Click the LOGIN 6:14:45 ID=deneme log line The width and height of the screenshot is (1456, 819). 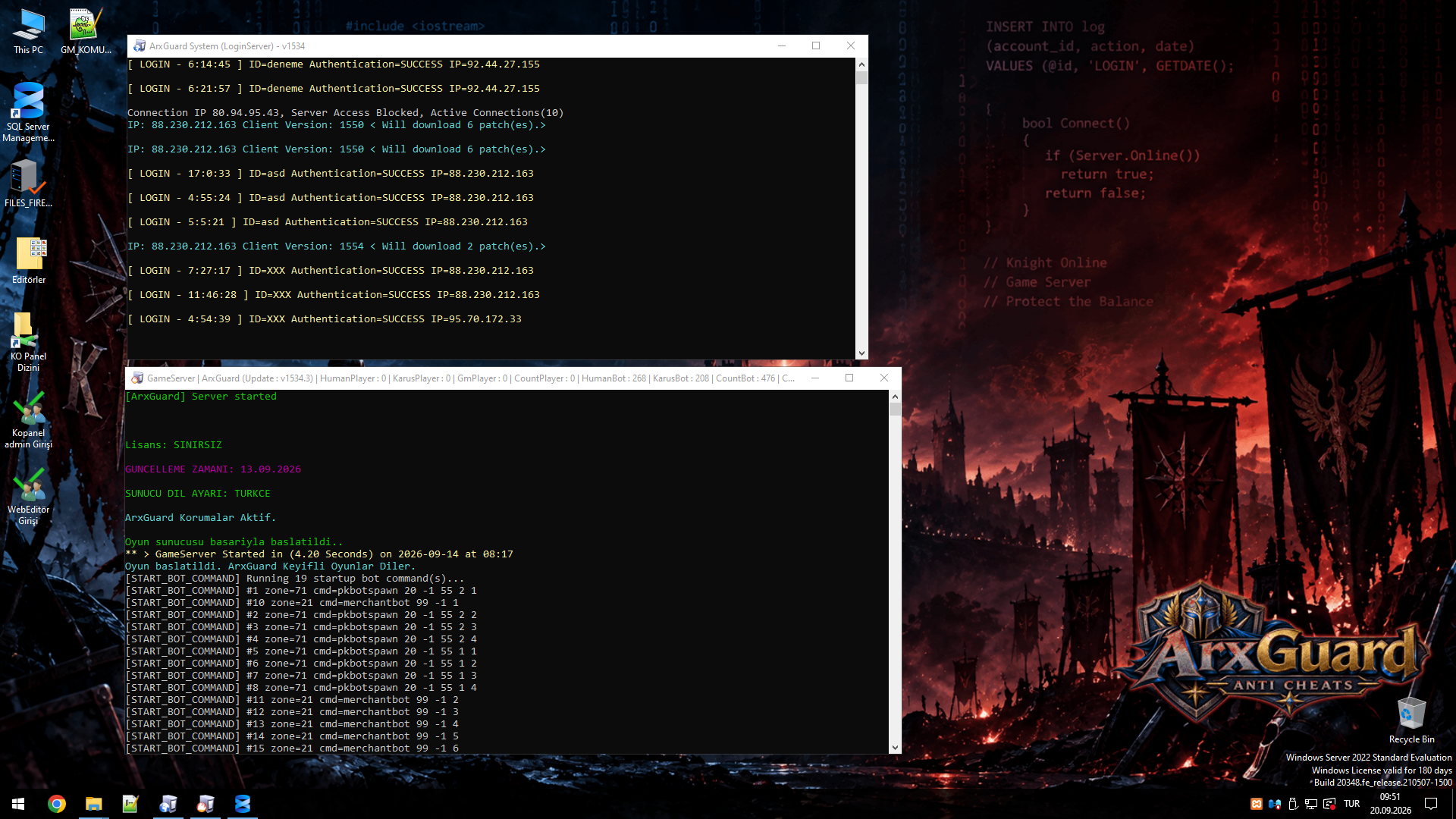coord(334,64)
